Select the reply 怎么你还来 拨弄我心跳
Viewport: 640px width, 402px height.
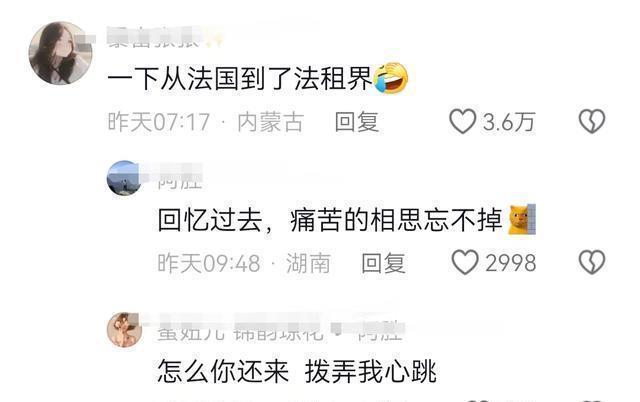tap(297, 371)
